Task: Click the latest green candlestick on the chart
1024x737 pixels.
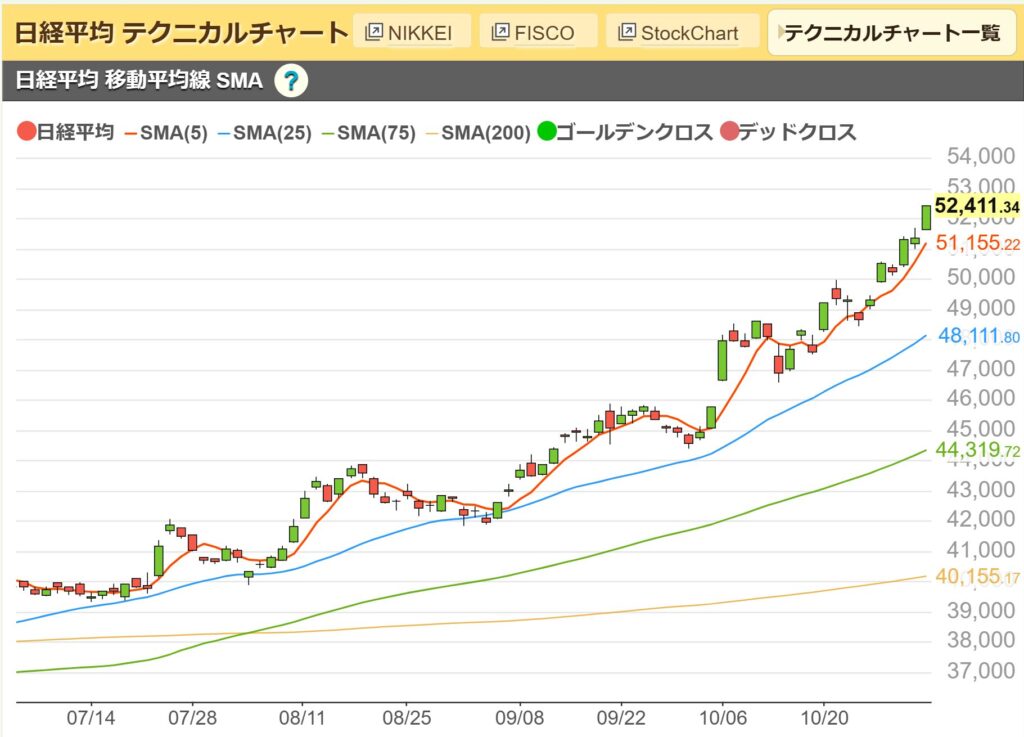Action: (925, 215)
